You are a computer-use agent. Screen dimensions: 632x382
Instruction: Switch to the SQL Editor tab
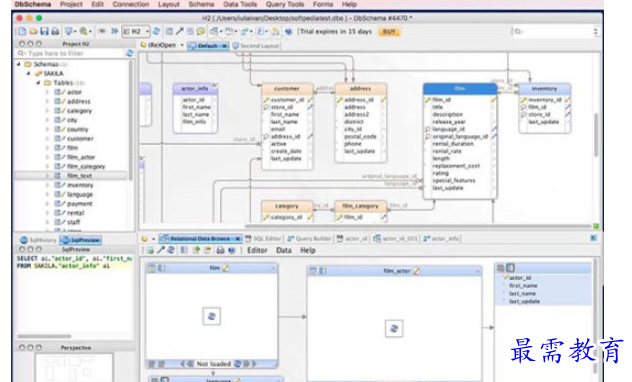(263, 239)
